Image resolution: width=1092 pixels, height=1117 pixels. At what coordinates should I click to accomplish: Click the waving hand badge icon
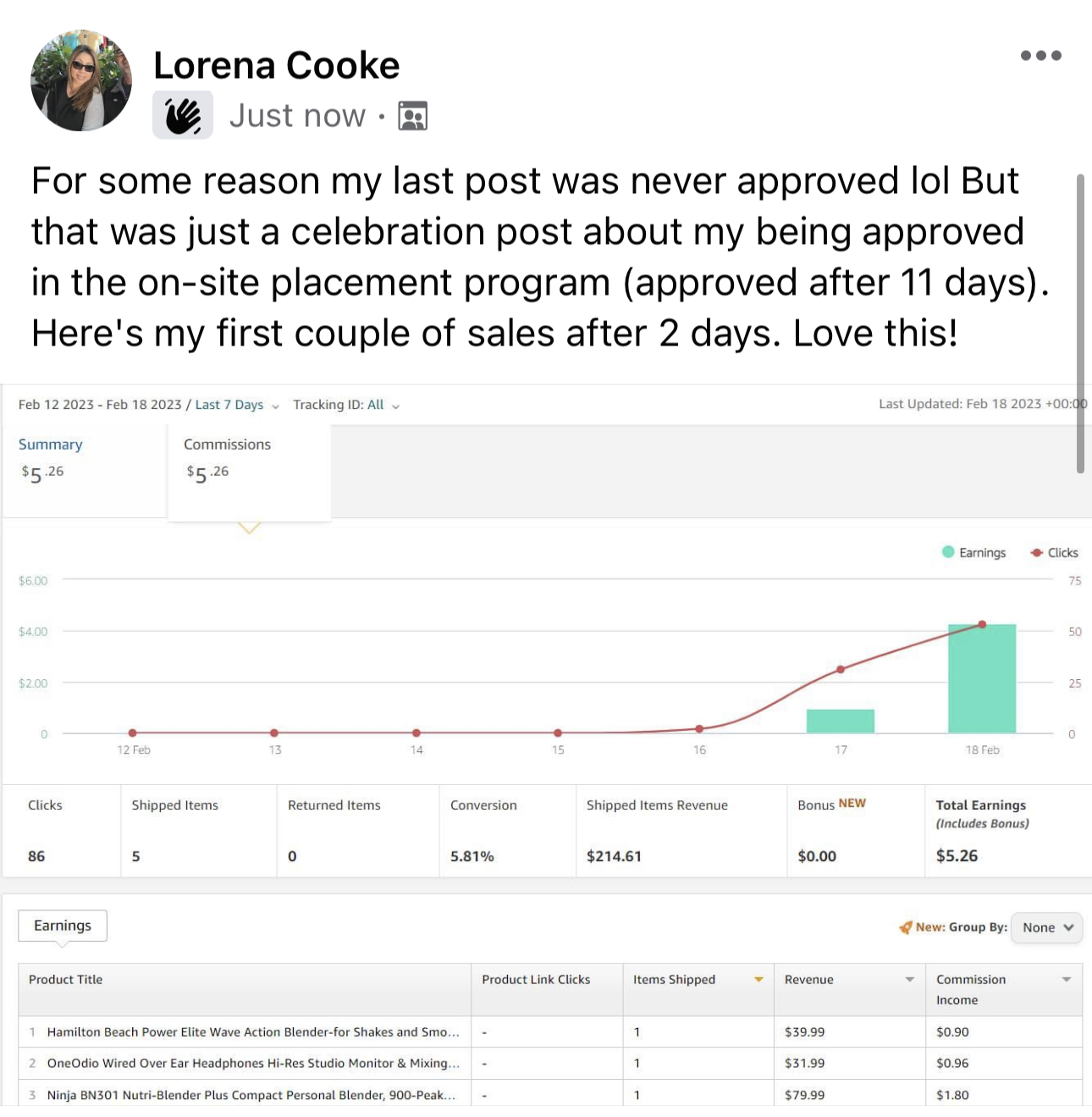(x=183, y=116)
